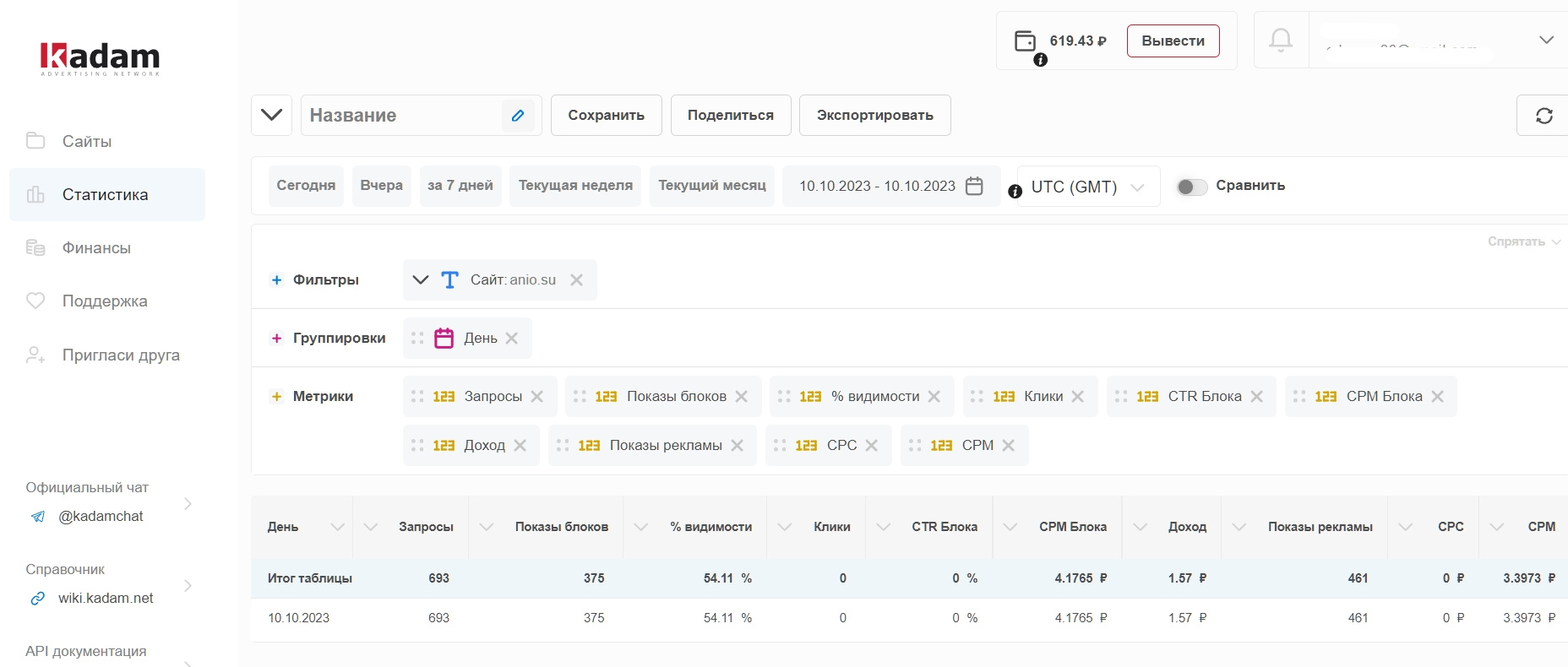Remove the Клики metric

pos(1078,396)
